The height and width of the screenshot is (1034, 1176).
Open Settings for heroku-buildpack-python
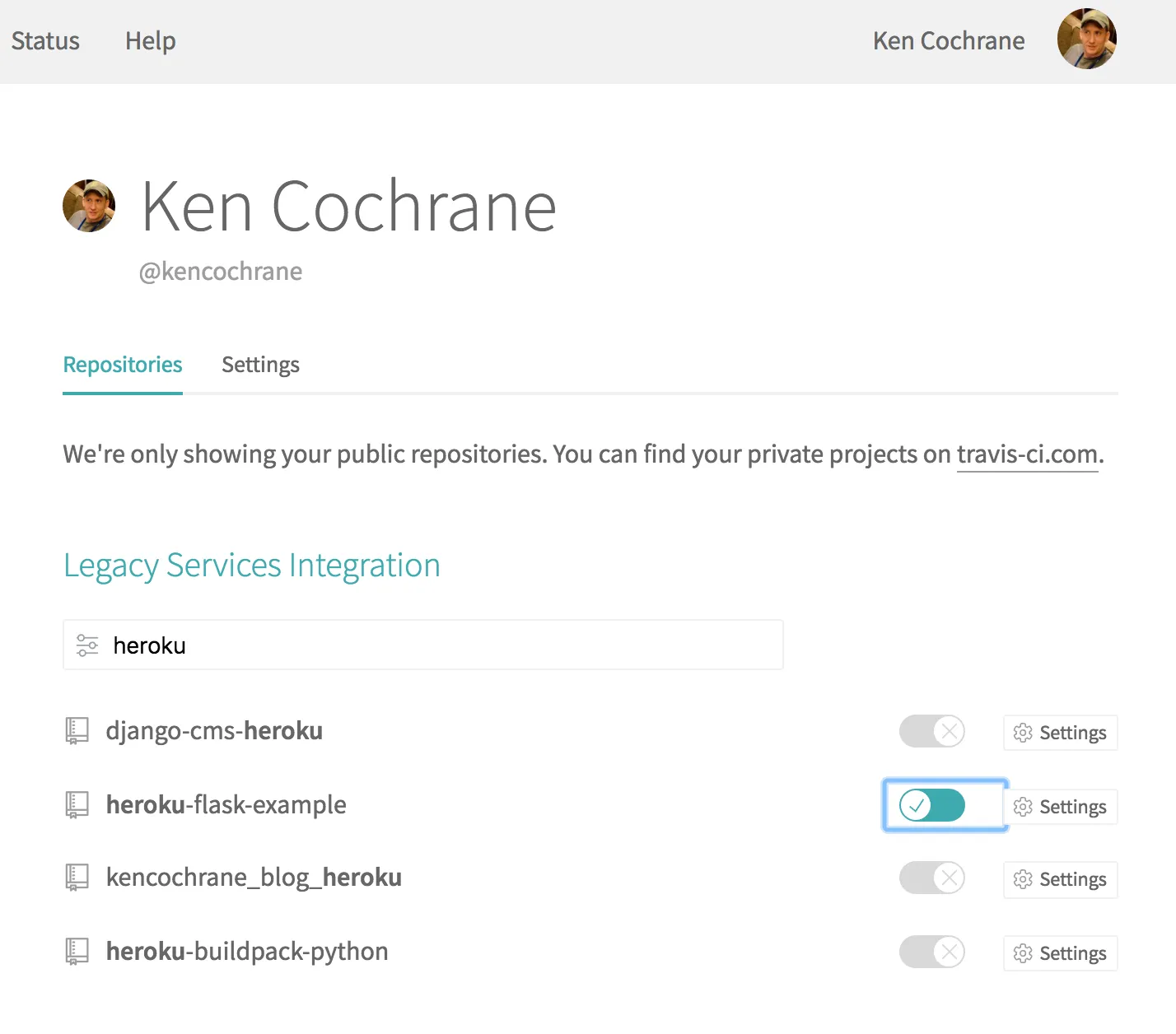pyautogui.click(x=1061, y=953)
